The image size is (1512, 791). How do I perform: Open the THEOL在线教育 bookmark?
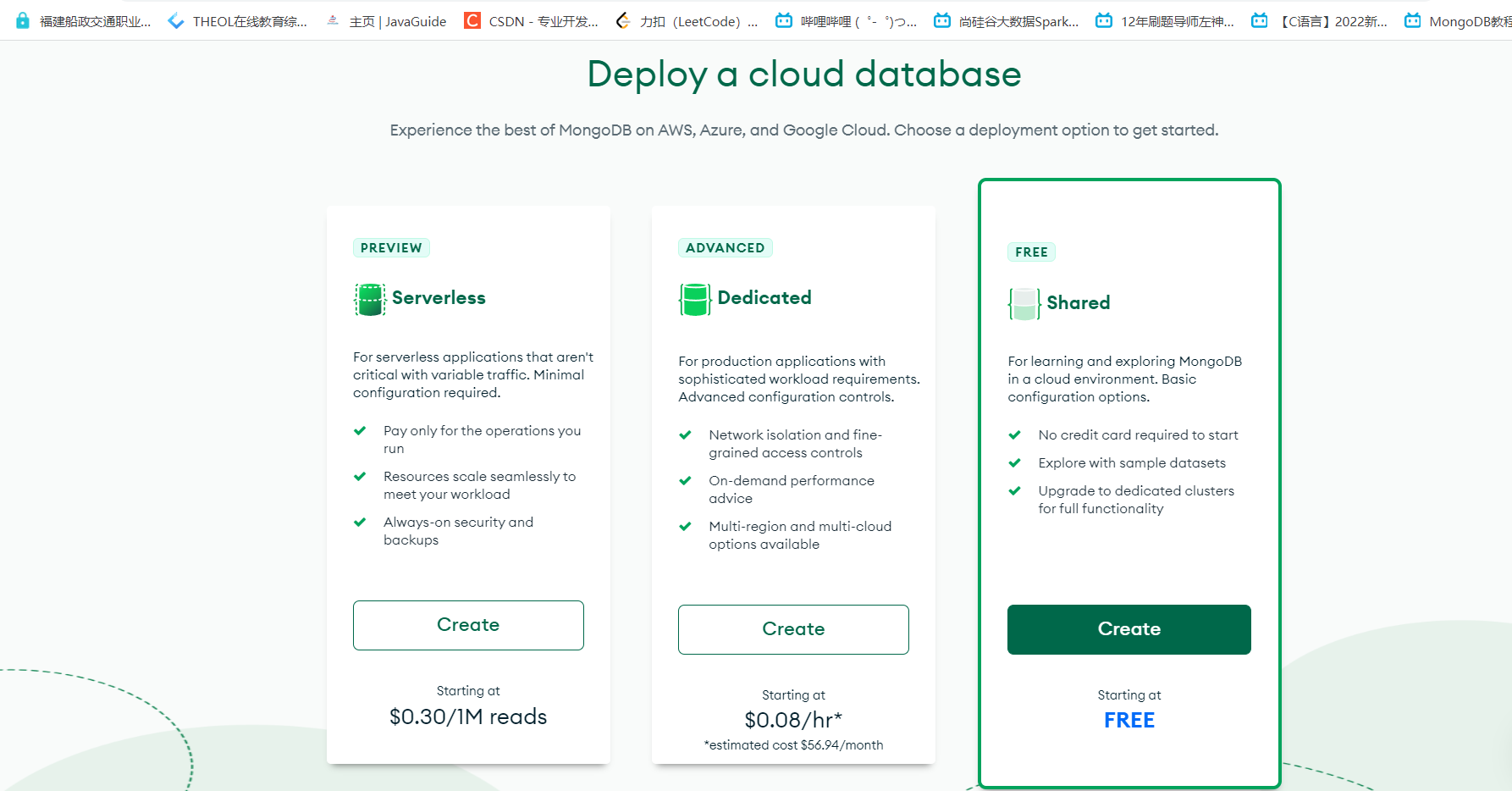(238, 21)
